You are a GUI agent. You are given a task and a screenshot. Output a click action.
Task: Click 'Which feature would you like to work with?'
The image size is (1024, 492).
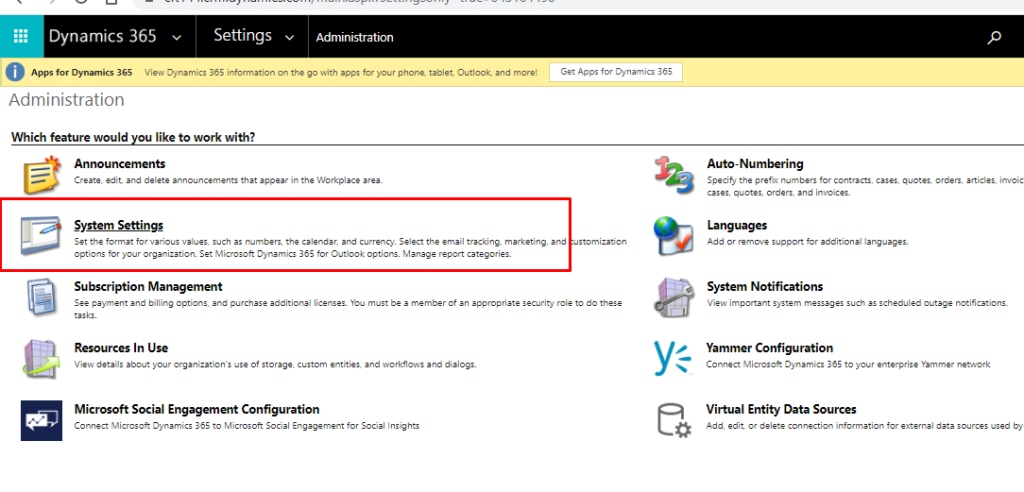pos(133,137)
